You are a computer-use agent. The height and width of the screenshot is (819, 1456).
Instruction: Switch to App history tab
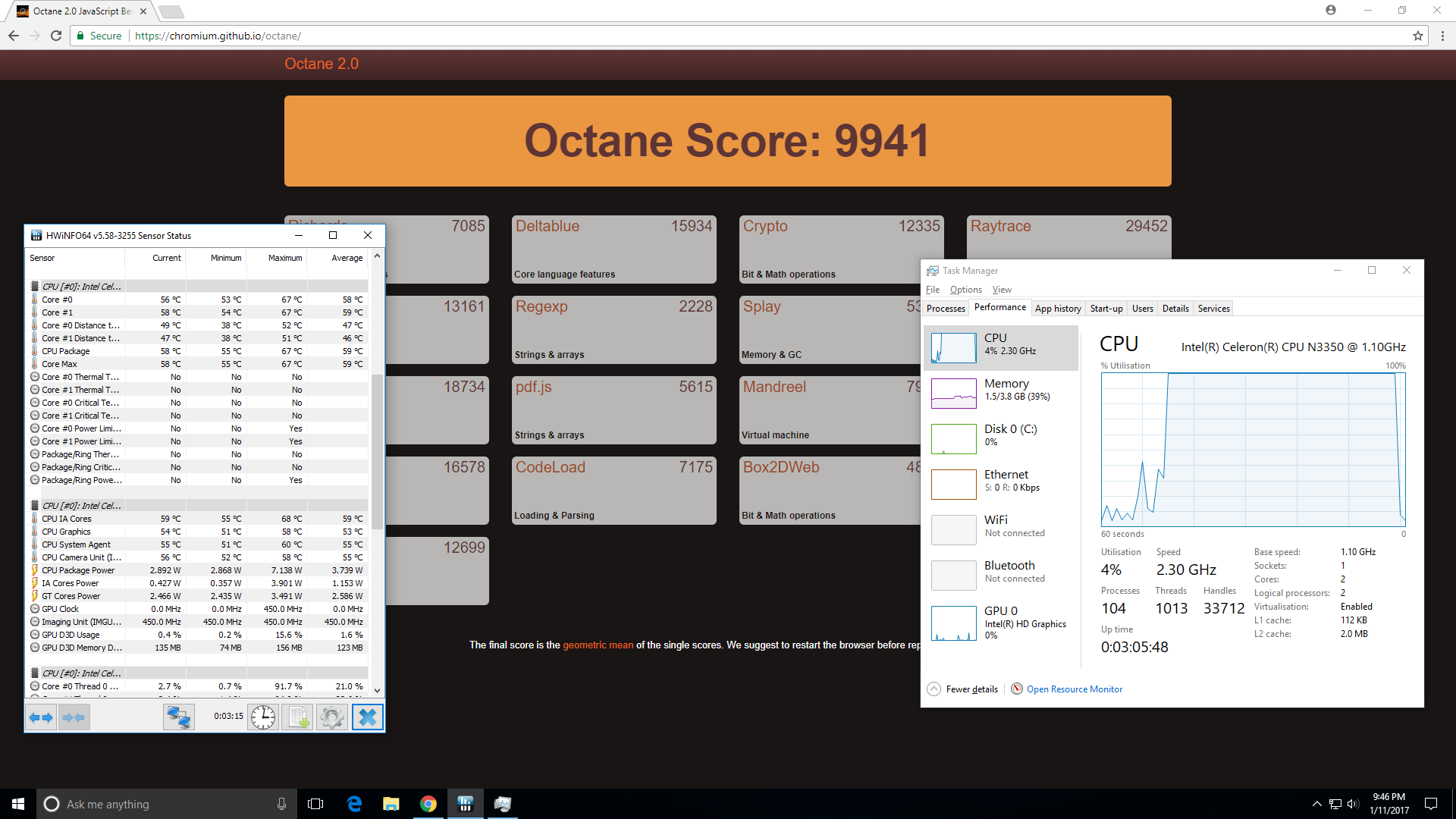(x=1058, y=309)
